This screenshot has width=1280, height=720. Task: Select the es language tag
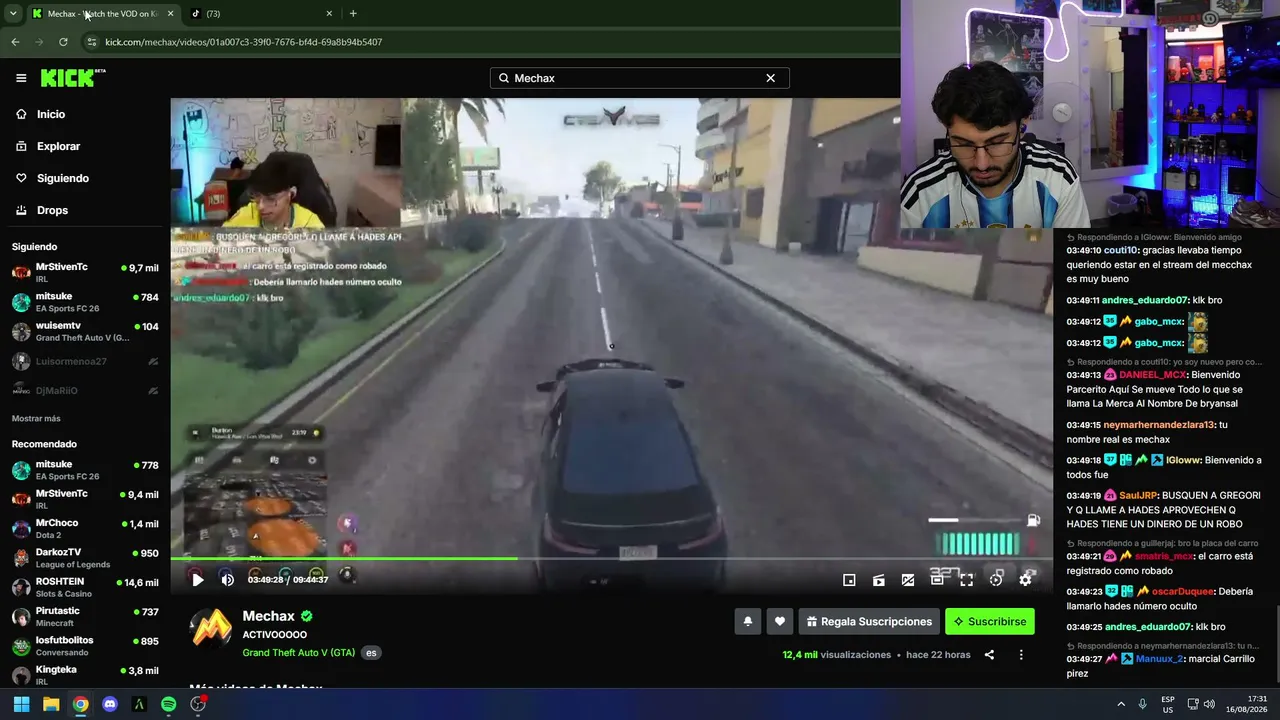(x=371, y=653)
